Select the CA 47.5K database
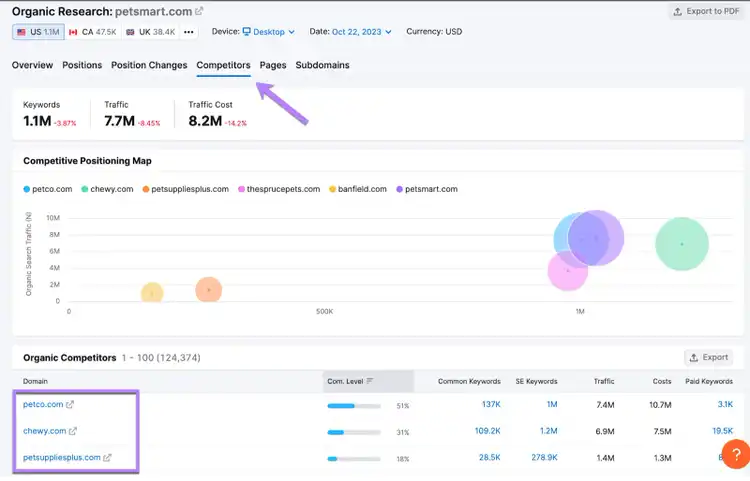750x481 pixels. pos(93,32)
